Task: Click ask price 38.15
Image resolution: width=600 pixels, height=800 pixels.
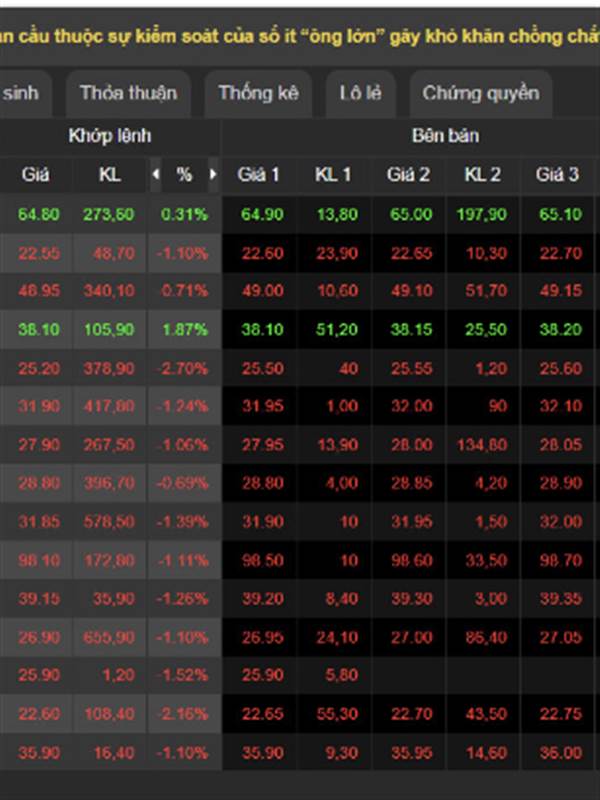Action: (411, 330)
